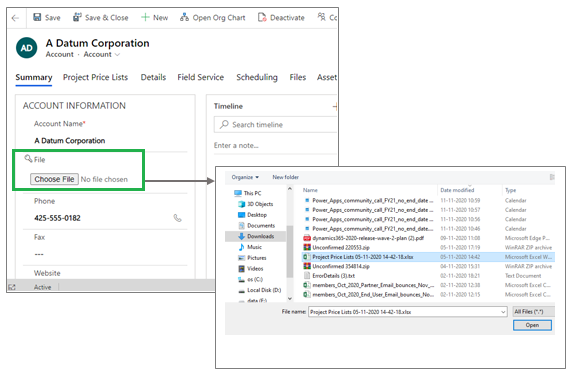572x377 pixels.
Task: Deactivate the account from the toolbar
Action: coord(281,18)
